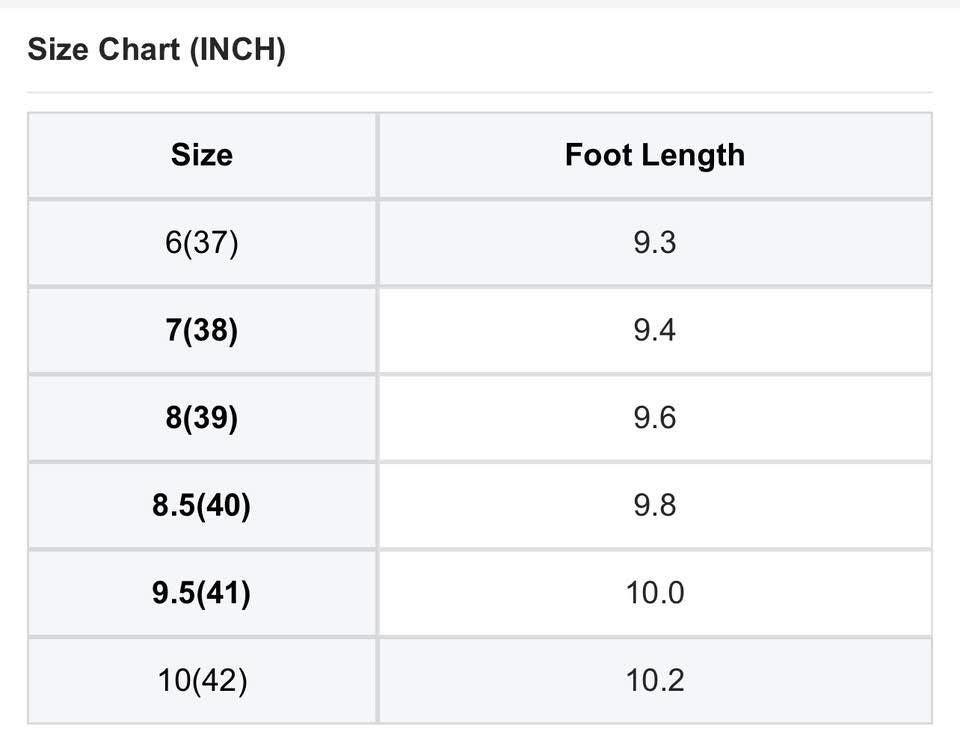This screenshot has width=960, height=744.
Task: Click the column border between the two headers
Action: pyautogui.click(x=377, y=155)
